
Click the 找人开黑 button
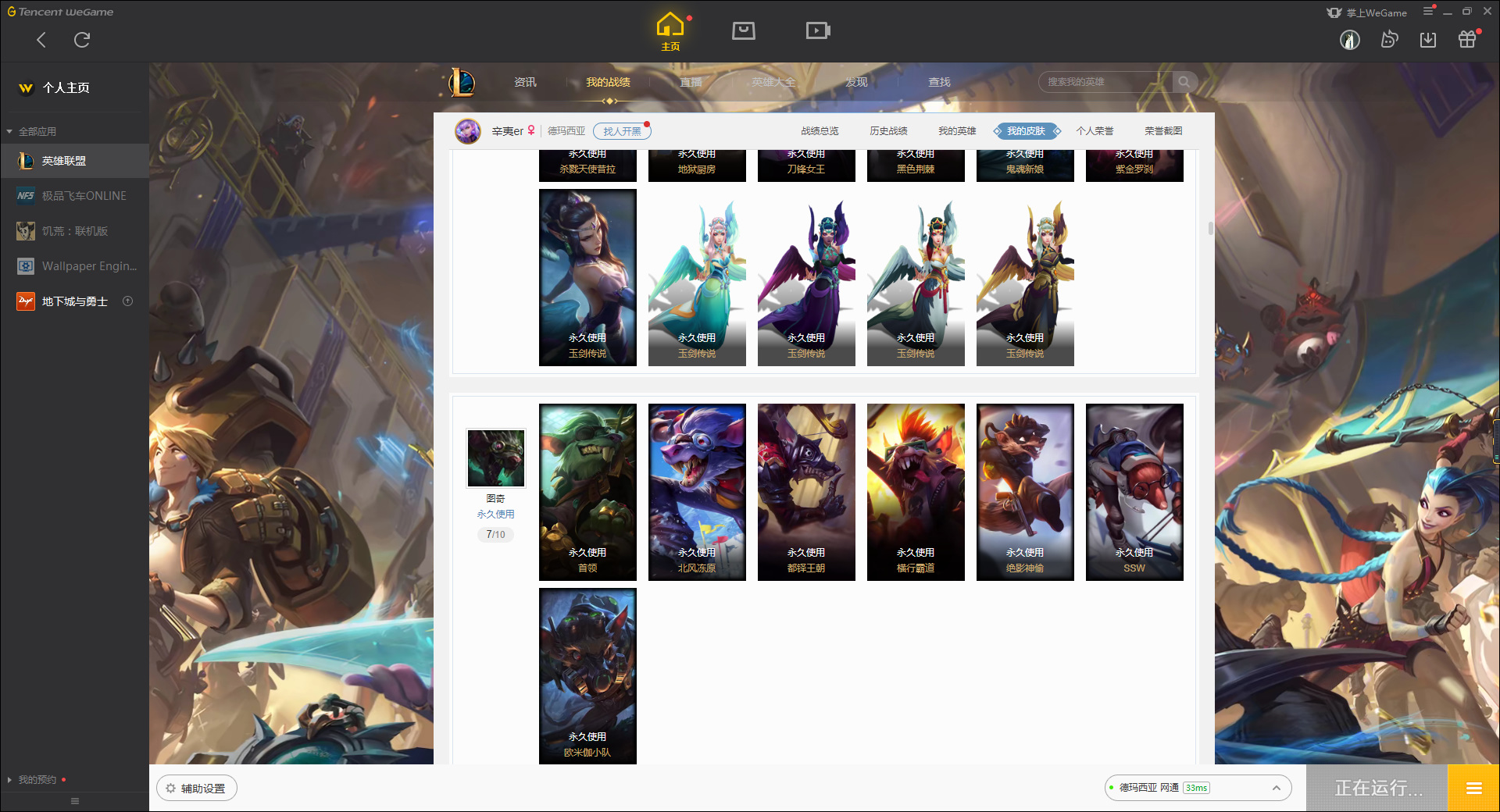pos(622,131)
